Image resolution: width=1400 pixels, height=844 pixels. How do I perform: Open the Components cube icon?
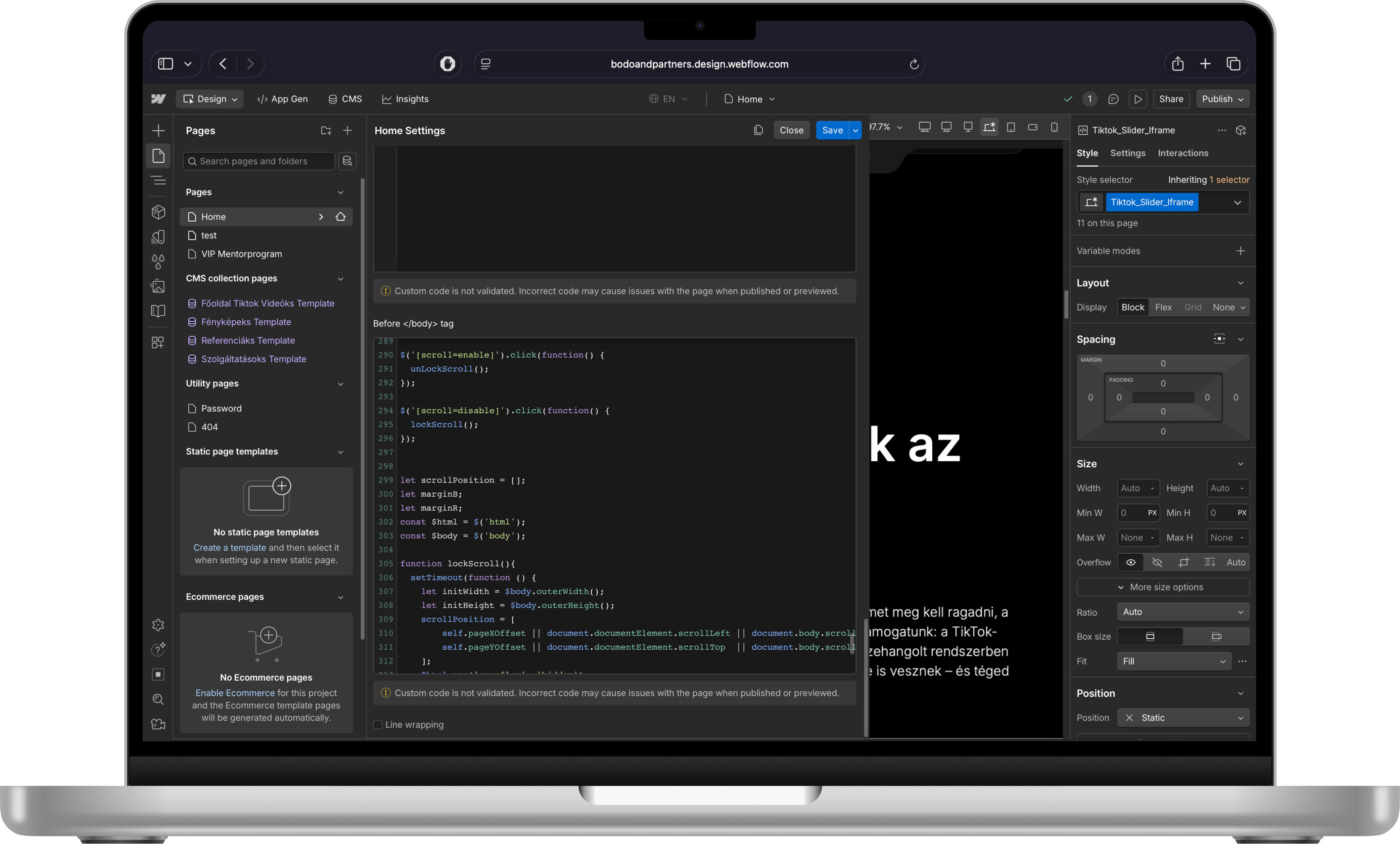(x=158, y=212)
